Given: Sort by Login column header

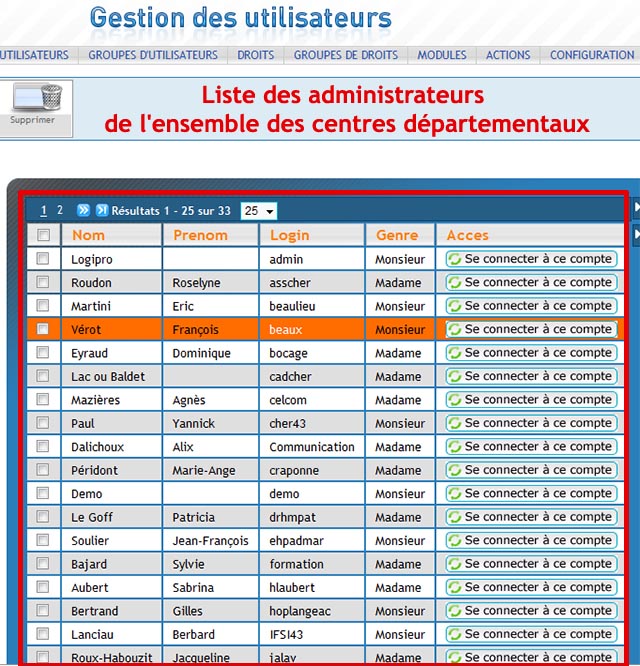Looking at the screenshot, I should tap(290, 235).
